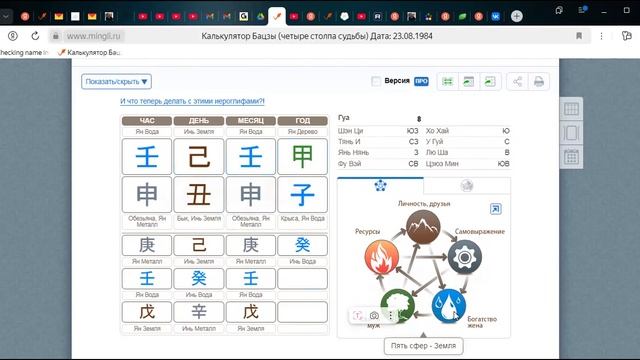Click hidden stem 庚 in hour column
Image resolution: width=640 pixels, height=360 pixels.
tap(147, 245)
